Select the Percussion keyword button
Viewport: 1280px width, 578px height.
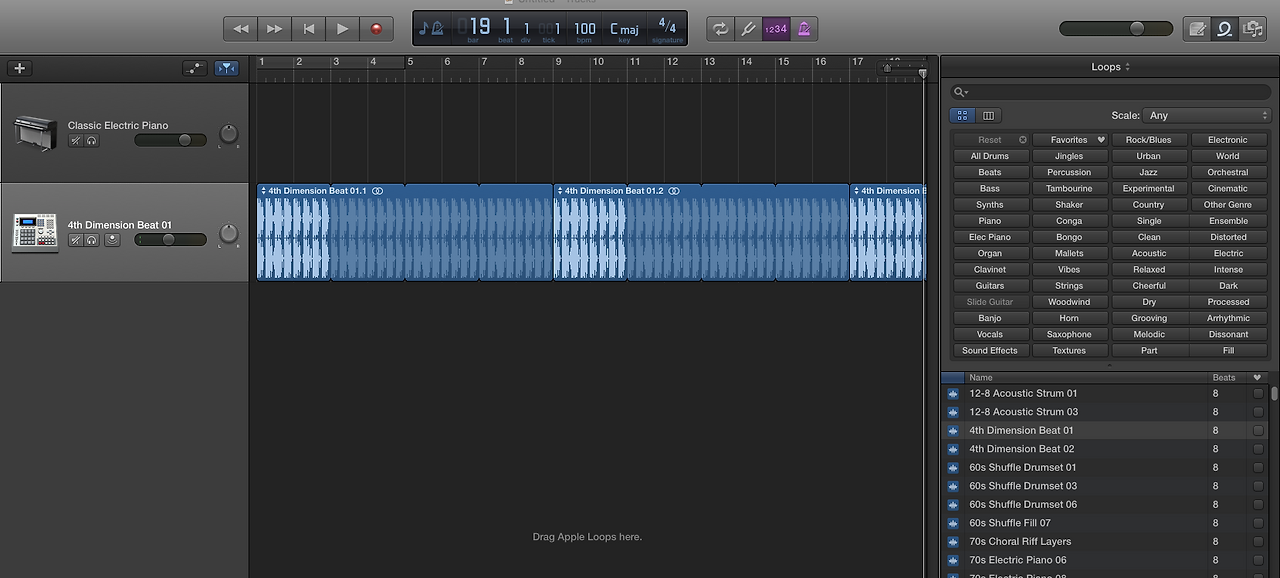point(1070,172)
